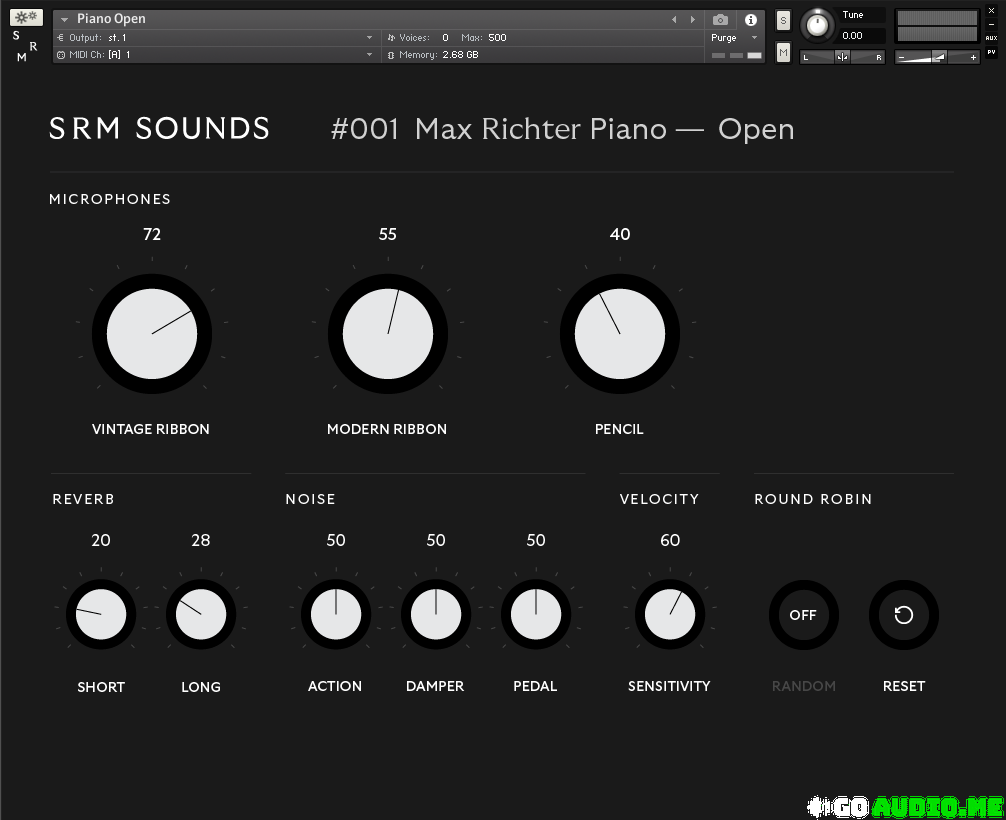Click the Long reverb value 28
The image size is (1006, 820).
tap(201, 540)
